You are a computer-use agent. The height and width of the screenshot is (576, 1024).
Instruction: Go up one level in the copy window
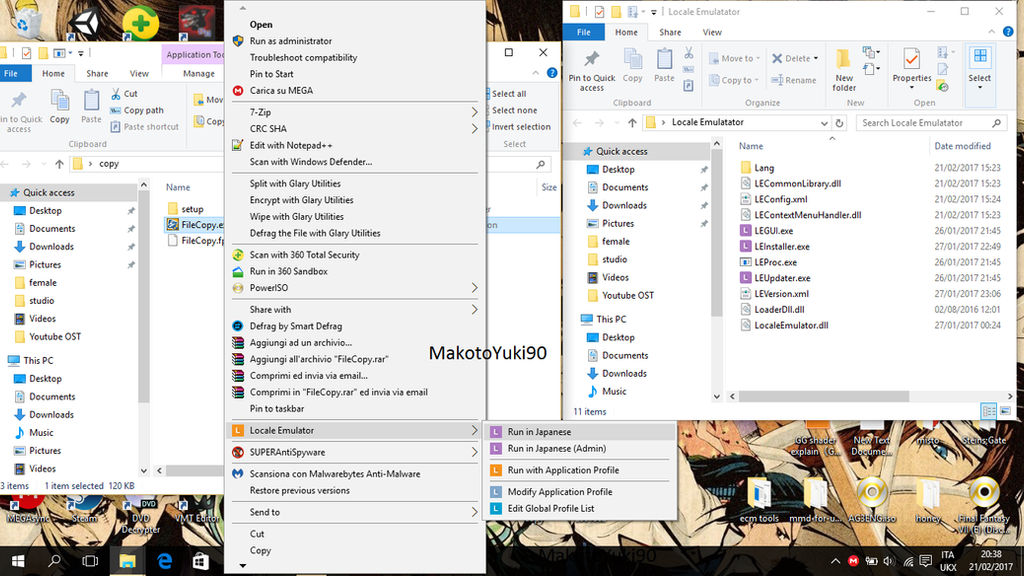pos(59,164)
